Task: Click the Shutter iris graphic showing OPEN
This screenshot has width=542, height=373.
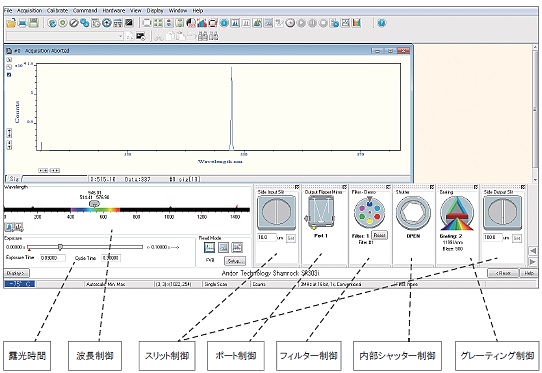Action: pyautogui.click(x=413, y=213)
